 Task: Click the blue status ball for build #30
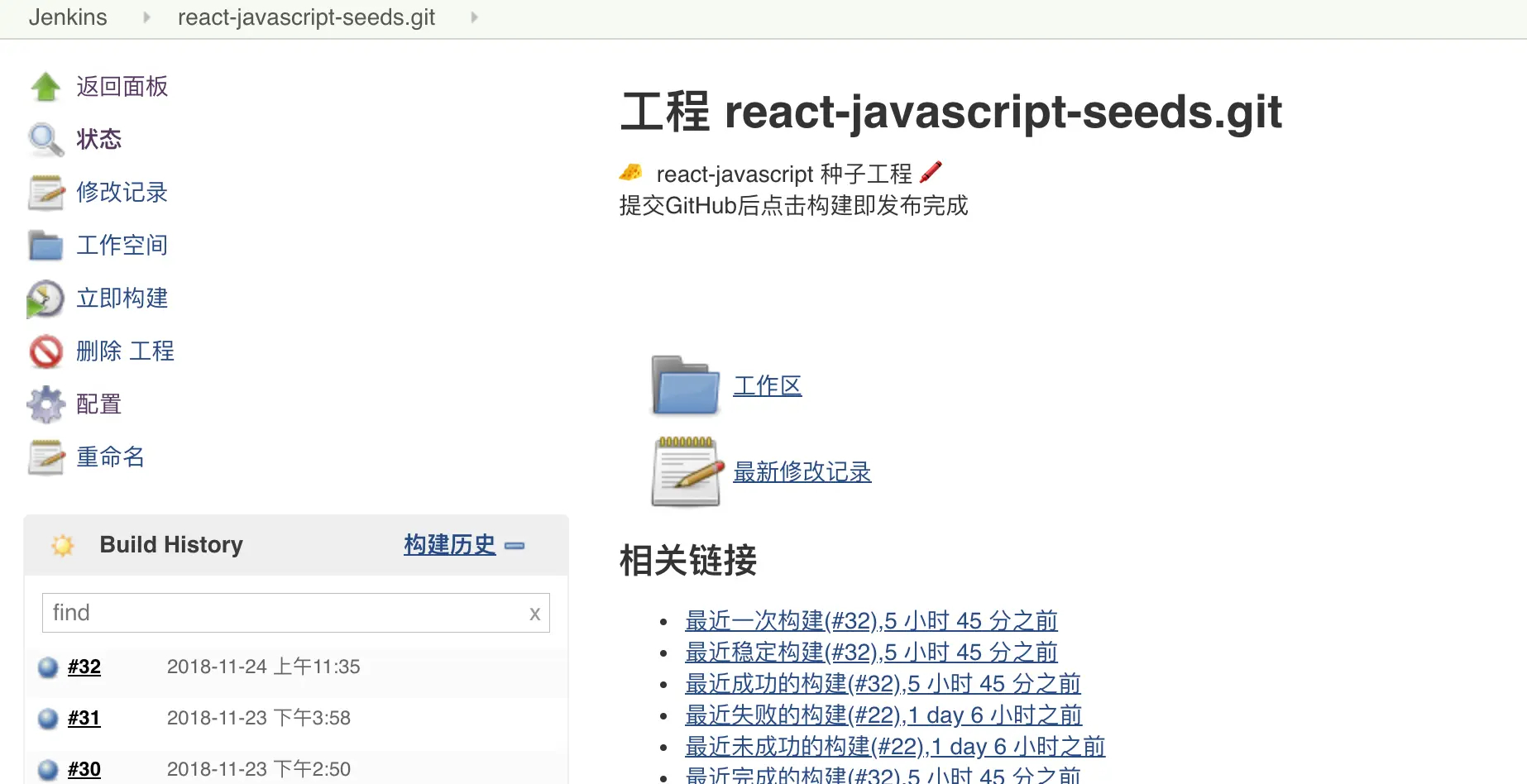point(49,769)
